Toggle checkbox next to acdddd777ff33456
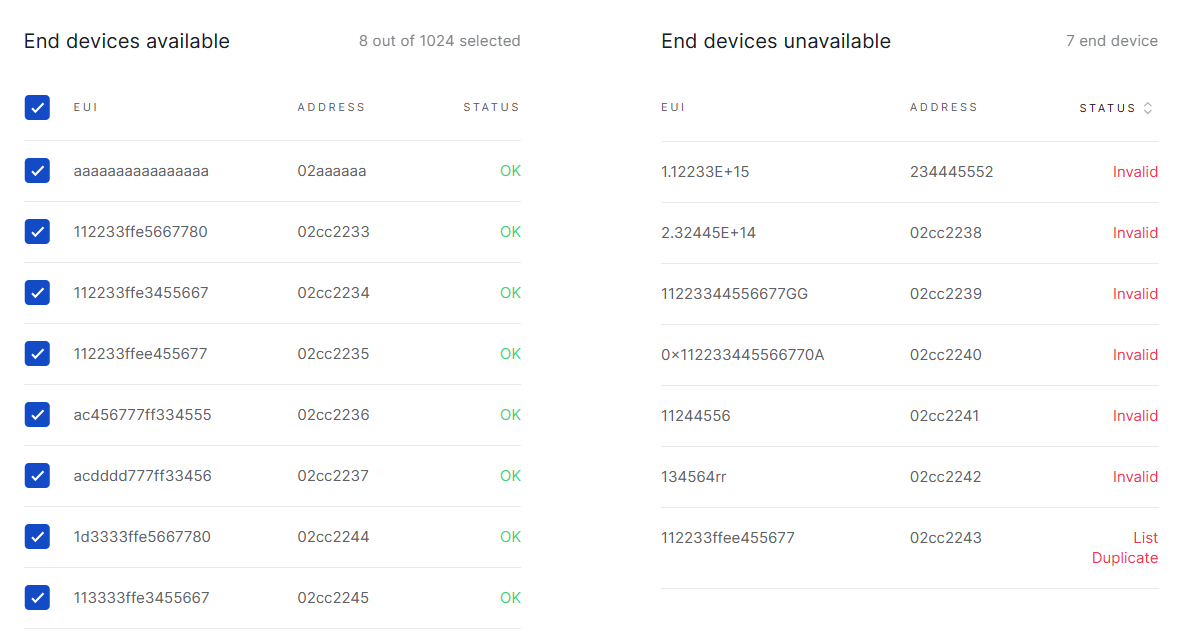This screenshot has height=641, width=1203. point(37,475)
